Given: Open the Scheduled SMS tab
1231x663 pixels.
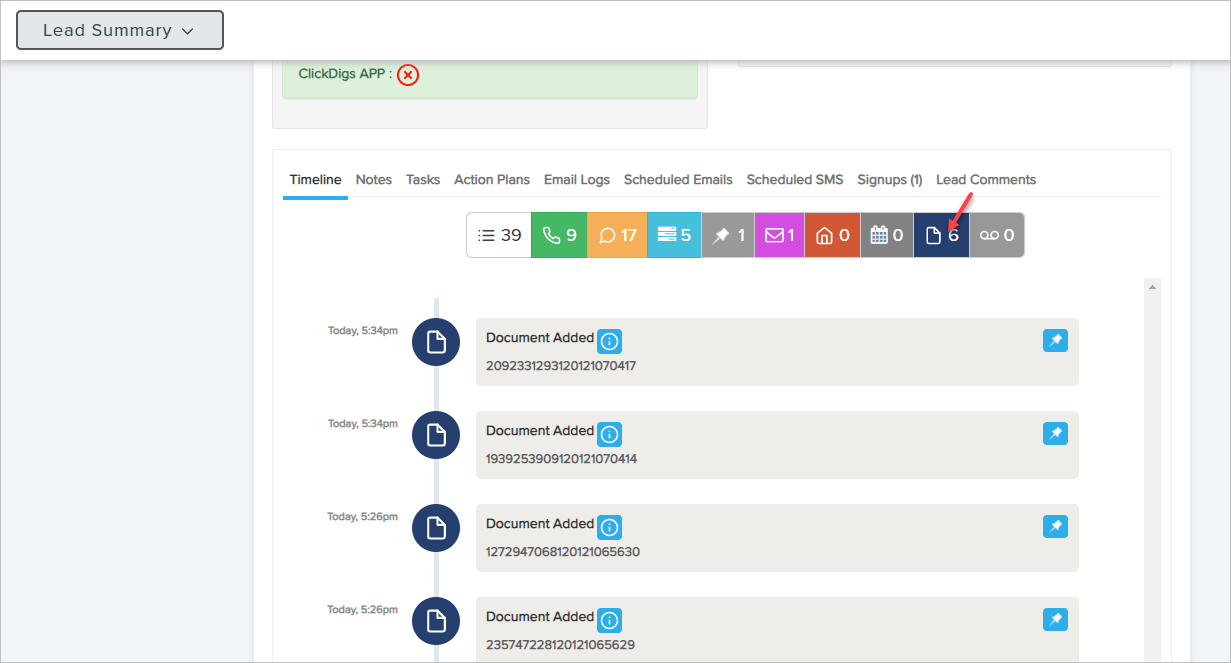Looking at the screenshot, I should pyautogui.click(x=794, y=180).
